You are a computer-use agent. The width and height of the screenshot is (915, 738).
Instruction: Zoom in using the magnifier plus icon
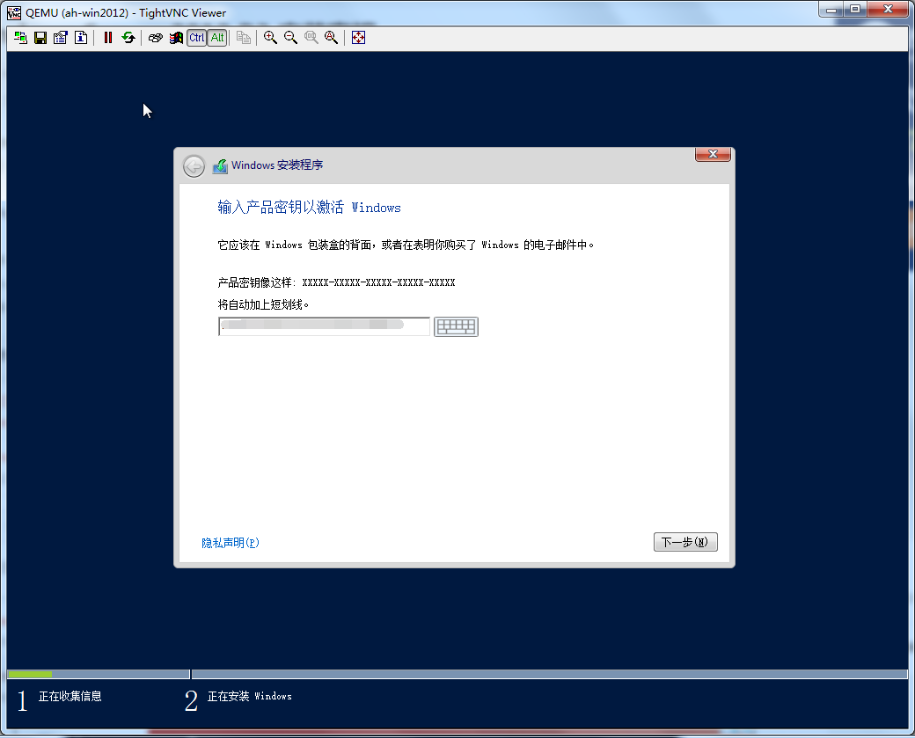tap(270, 38)
